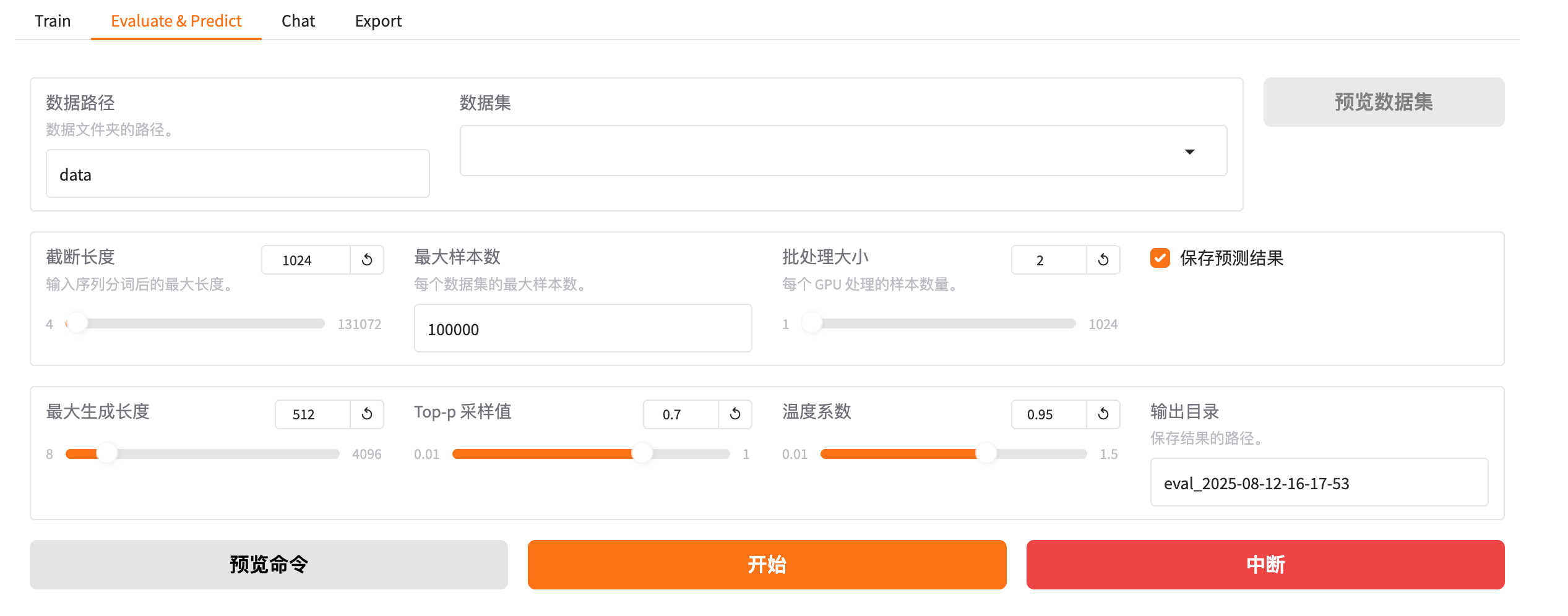Viewport: 1568px width, 616px height.
Task: Reset the 最大生成长度 value
Action: 366,414
